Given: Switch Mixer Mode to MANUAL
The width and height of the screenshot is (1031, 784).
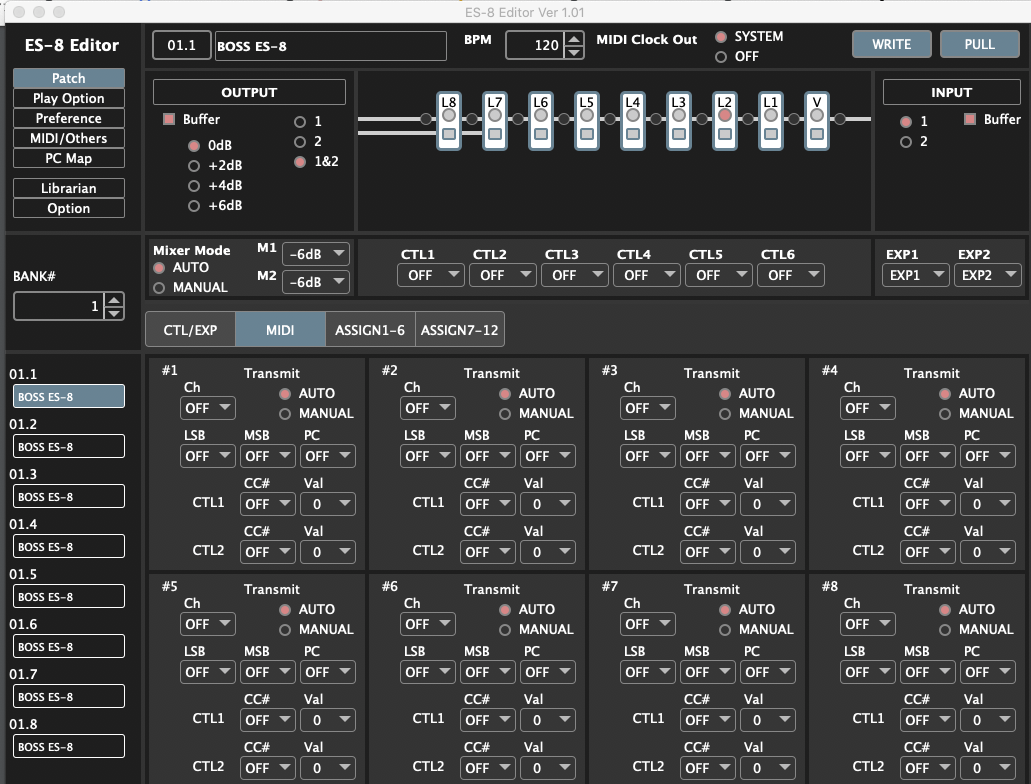Looking at the screenshot, I should point(159,287).
